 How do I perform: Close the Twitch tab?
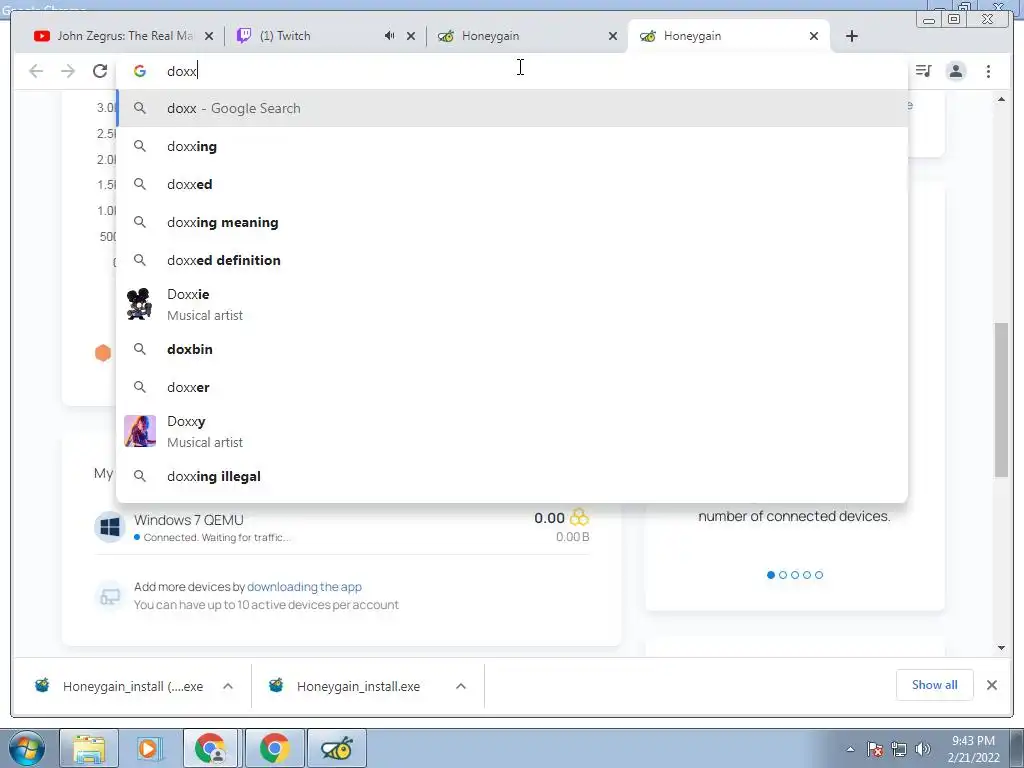411,36
